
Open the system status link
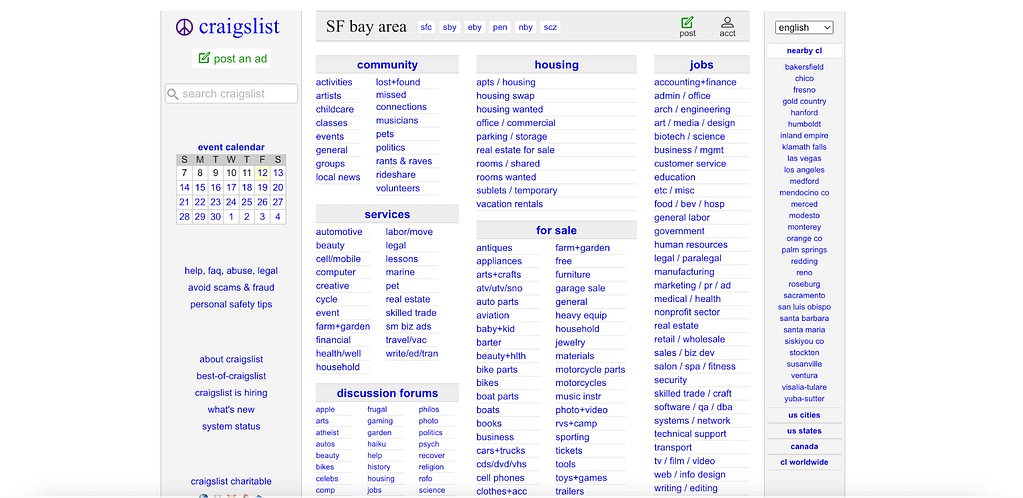pos(231,427)
